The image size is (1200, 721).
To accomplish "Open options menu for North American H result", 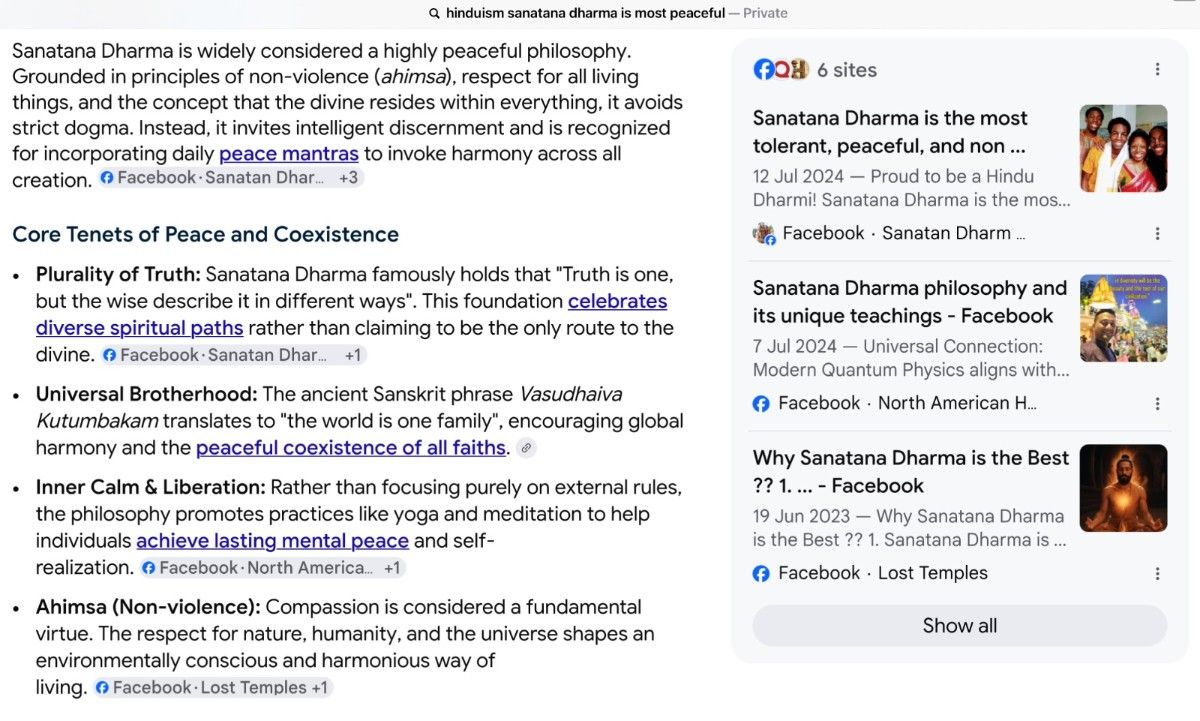I will 1157,403.
